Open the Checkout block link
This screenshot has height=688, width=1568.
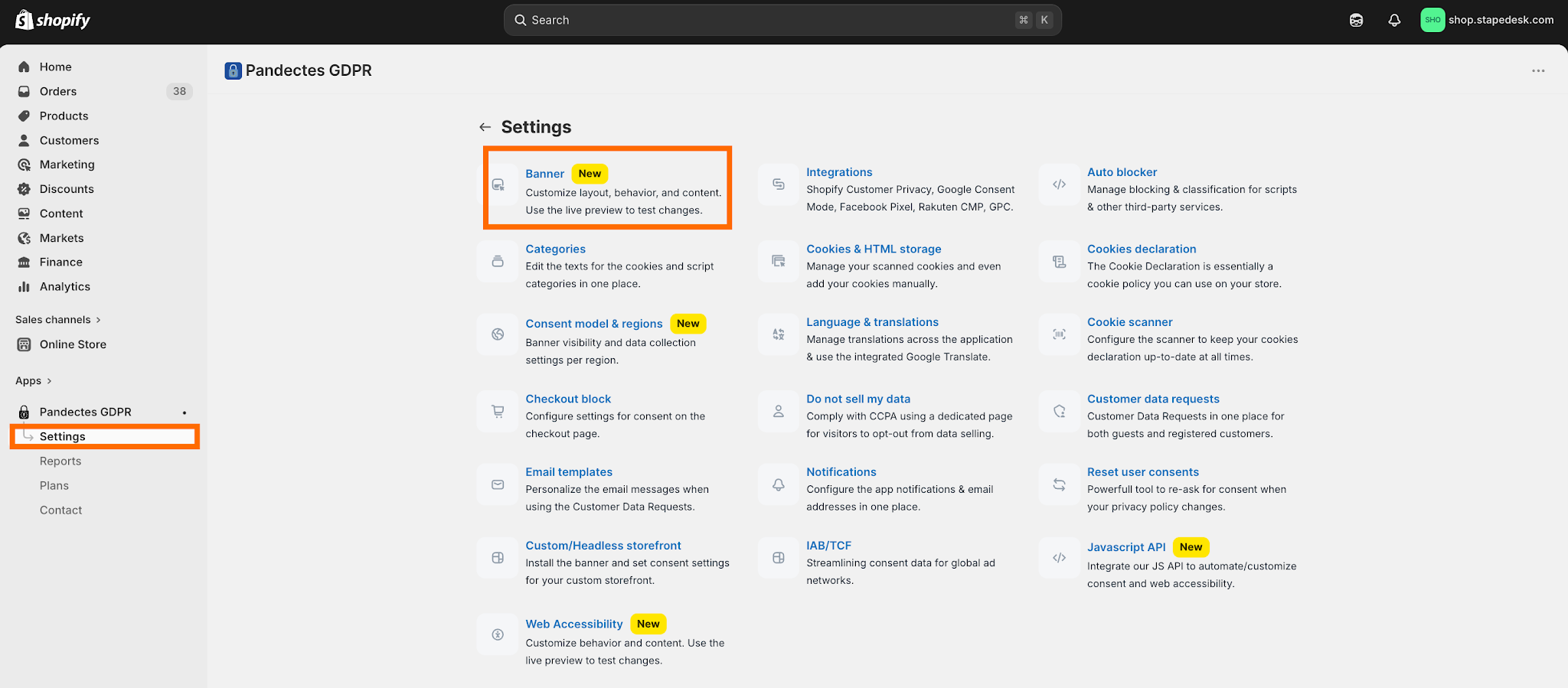(568, 399)
